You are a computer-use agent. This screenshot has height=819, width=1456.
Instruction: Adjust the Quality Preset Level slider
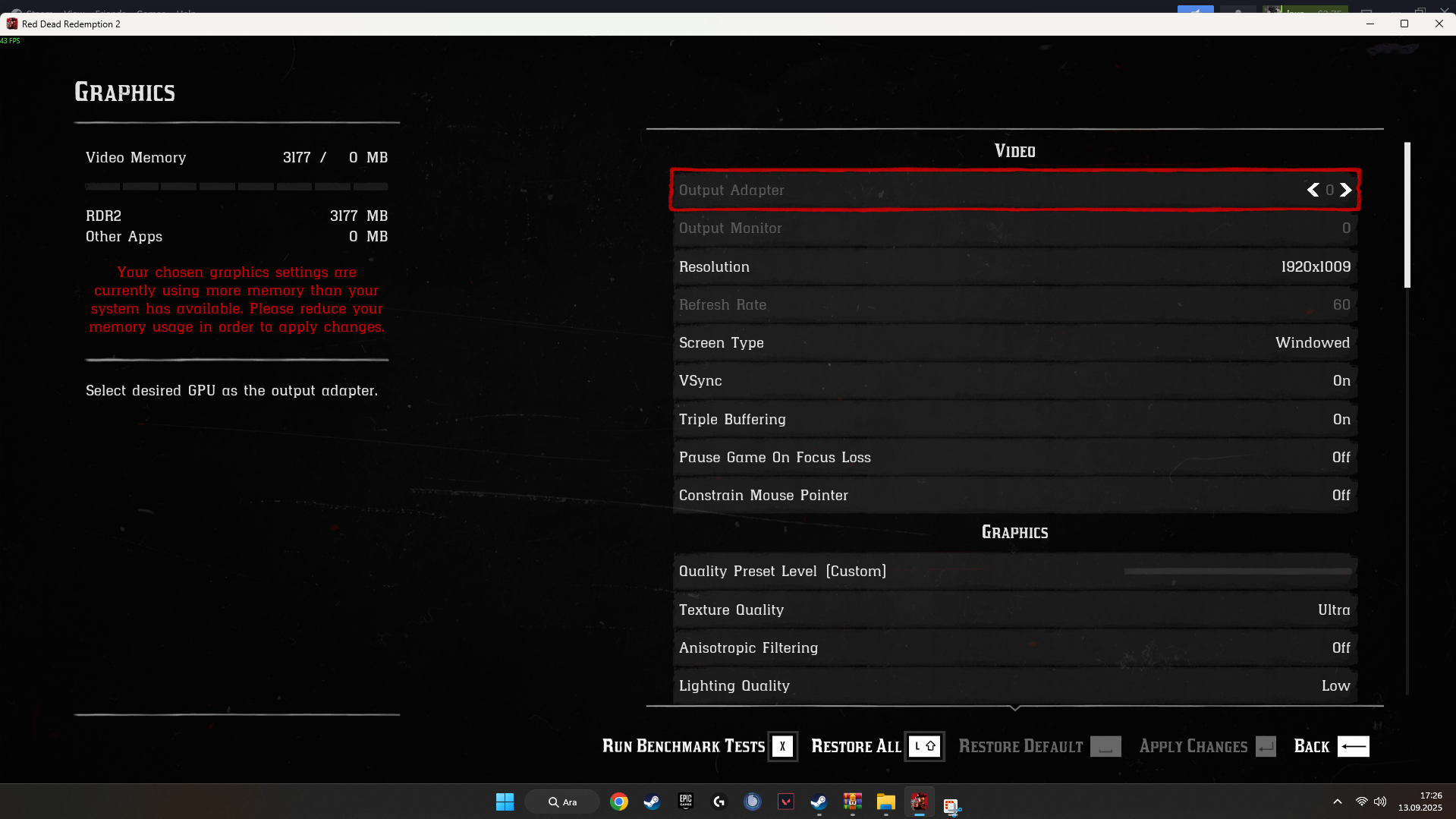pos(1237,572)
